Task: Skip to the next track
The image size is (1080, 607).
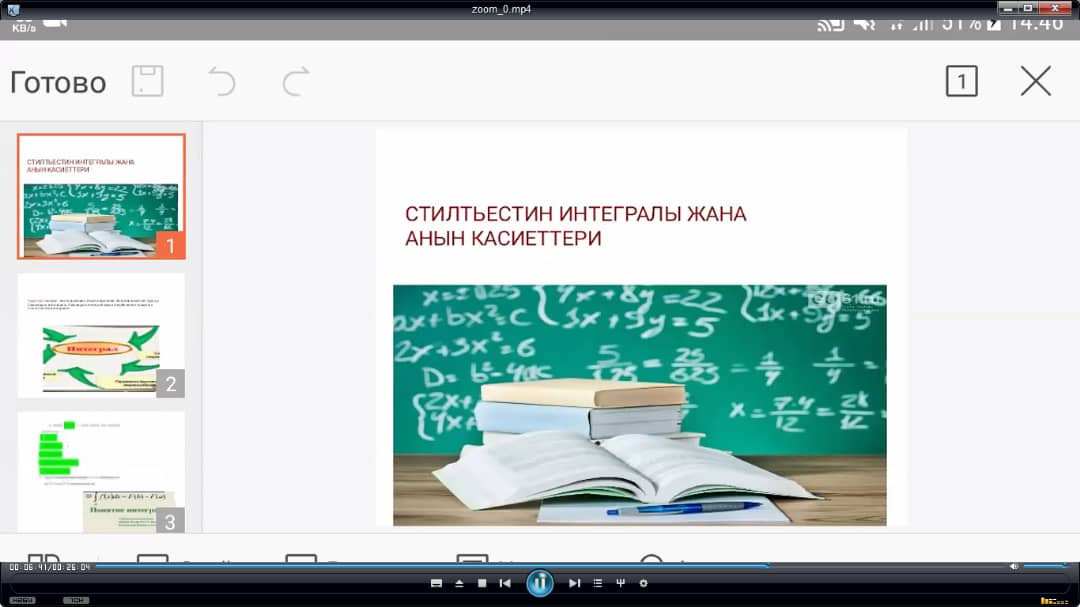Action: 574,583
